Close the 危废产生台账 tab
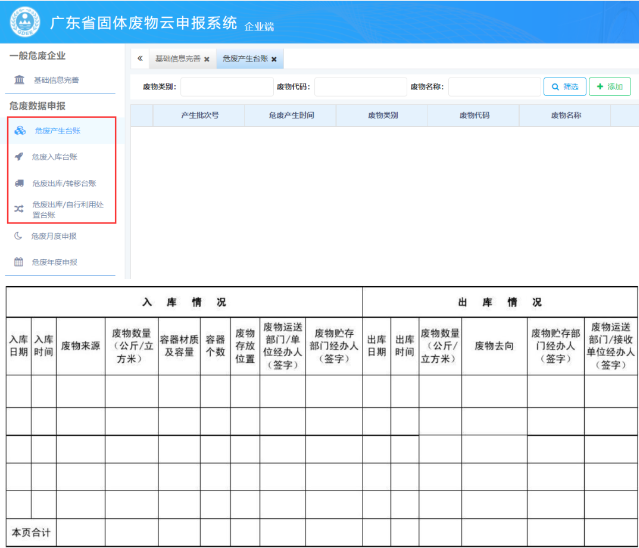Viewport: 639px width, 548px height. (x=274, y=59)
